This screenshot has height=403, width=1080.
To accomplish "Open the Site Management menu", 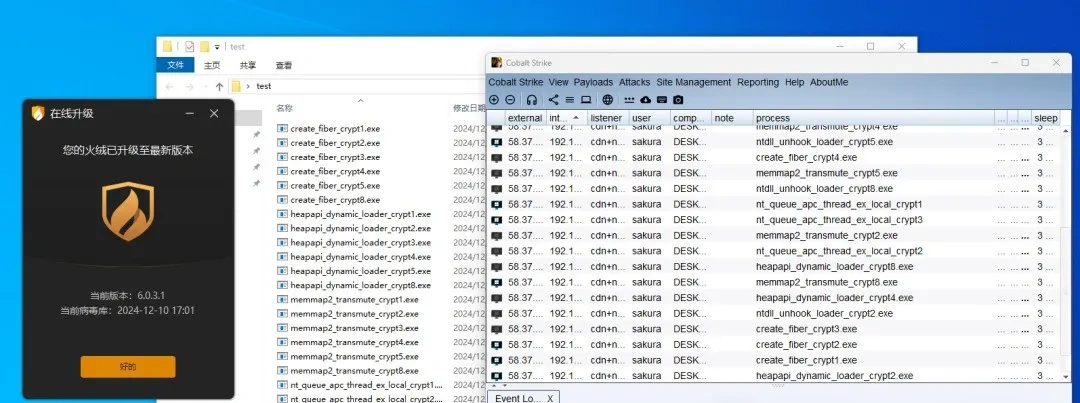I will (x=694, y=82).
